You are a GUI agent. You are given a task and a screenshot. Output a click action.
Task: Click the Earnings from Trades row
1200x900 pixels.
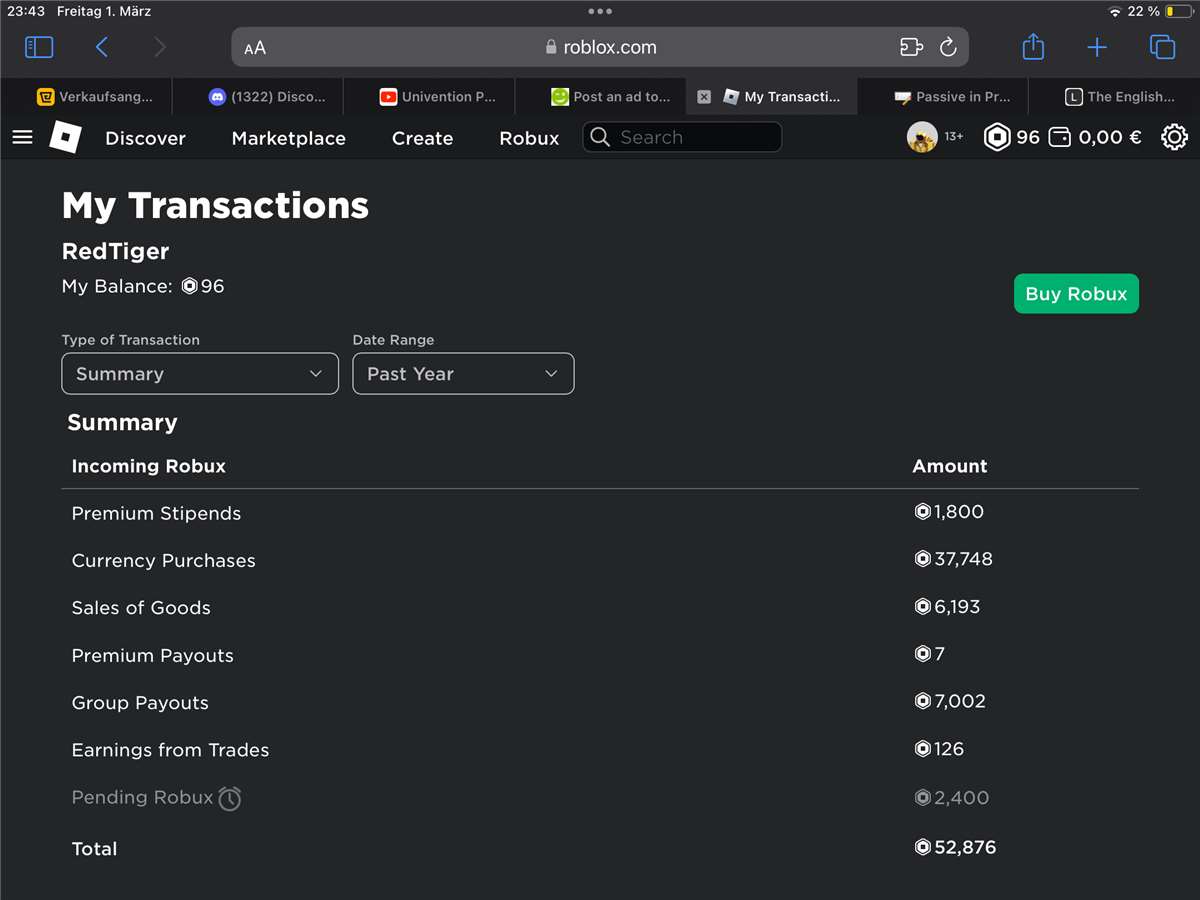[600, 749]
